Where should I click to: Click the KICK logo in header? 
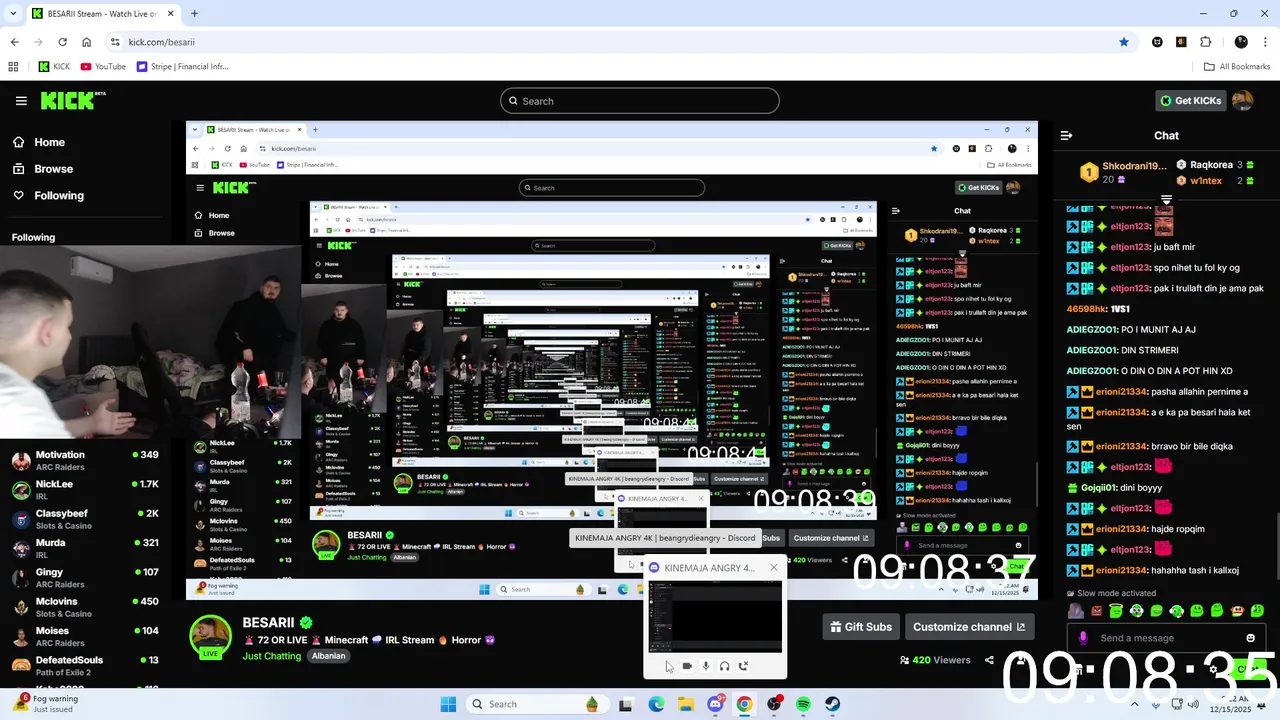point(72,100)
